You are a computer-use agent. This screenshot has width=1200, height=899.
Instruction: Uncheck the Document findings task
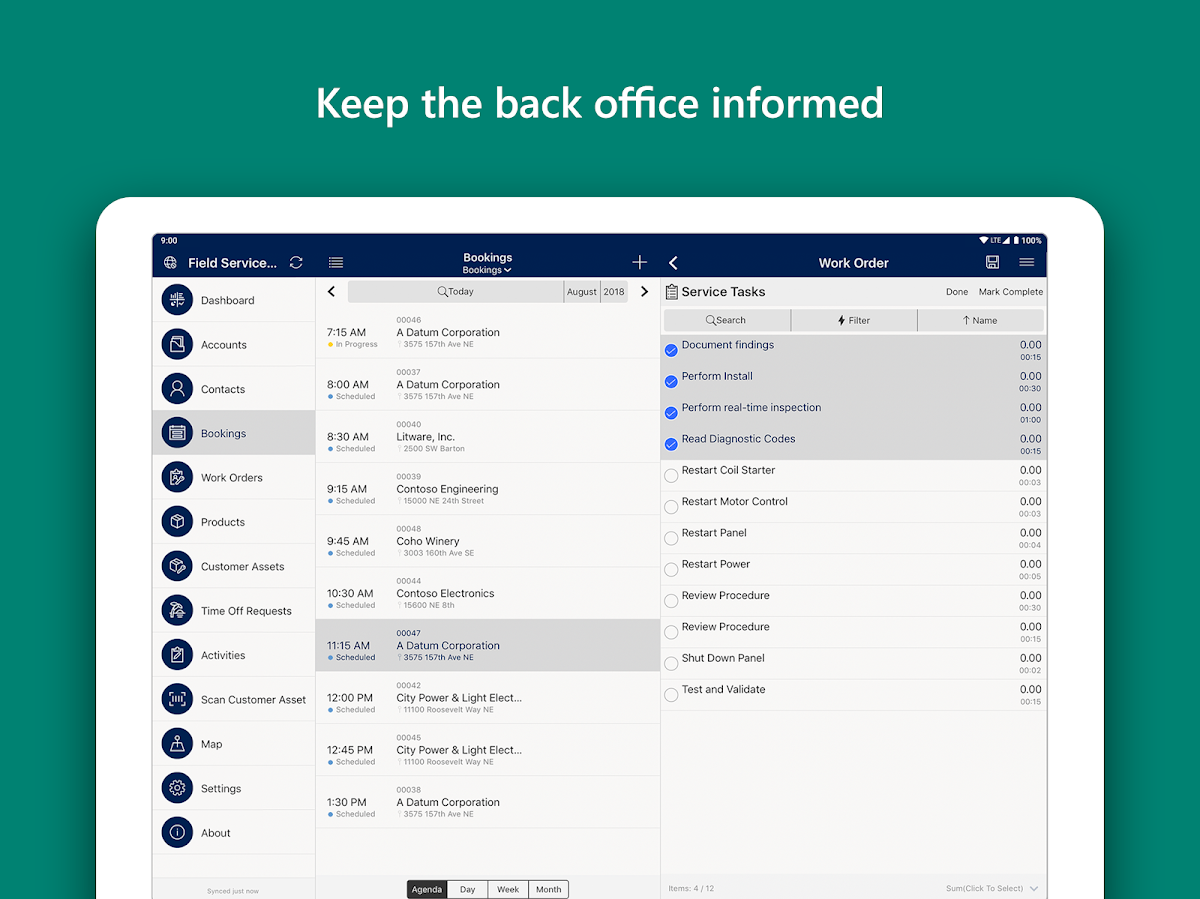pyautogui.click(x=671, y=351)
